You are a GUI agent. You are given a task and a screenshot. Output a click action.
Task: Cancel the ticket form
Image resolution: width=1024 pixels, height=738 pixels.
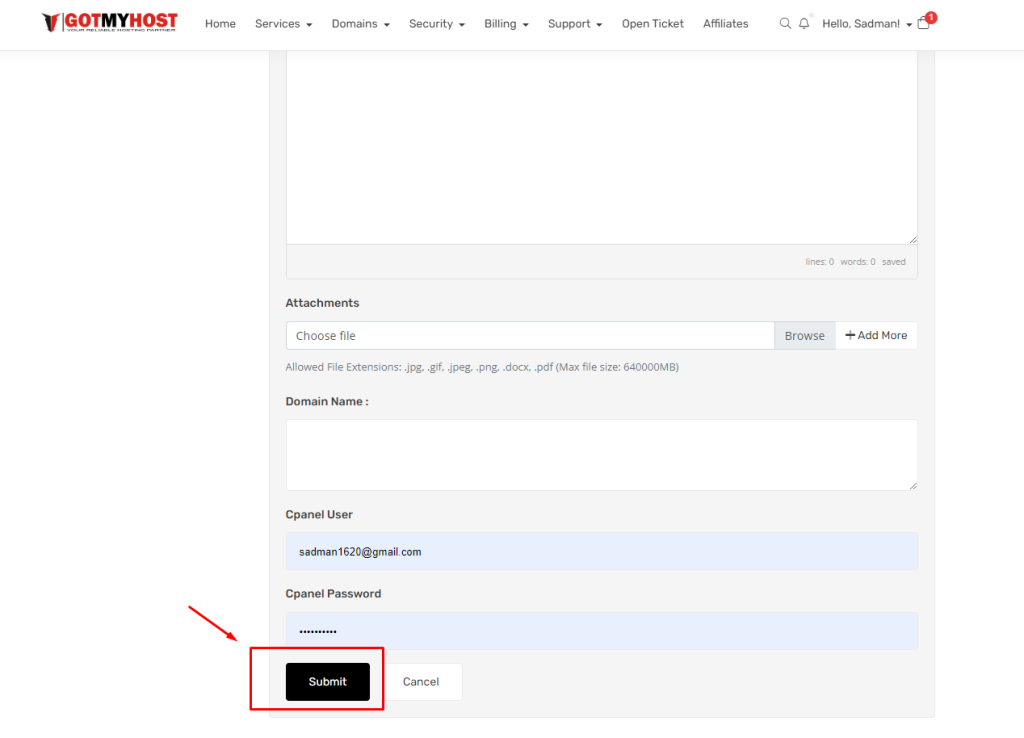point(421,681)
